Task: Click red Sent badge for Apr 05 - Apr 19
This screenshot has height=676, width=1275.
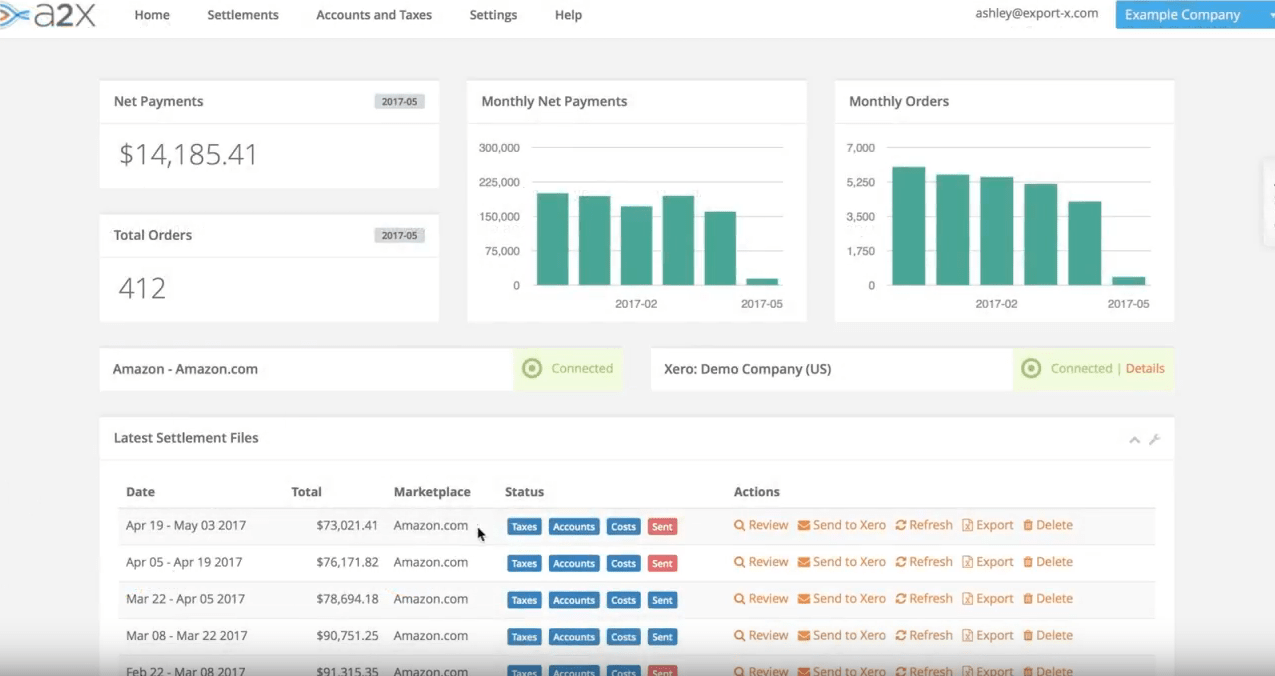Action: [x=662, y=564]
